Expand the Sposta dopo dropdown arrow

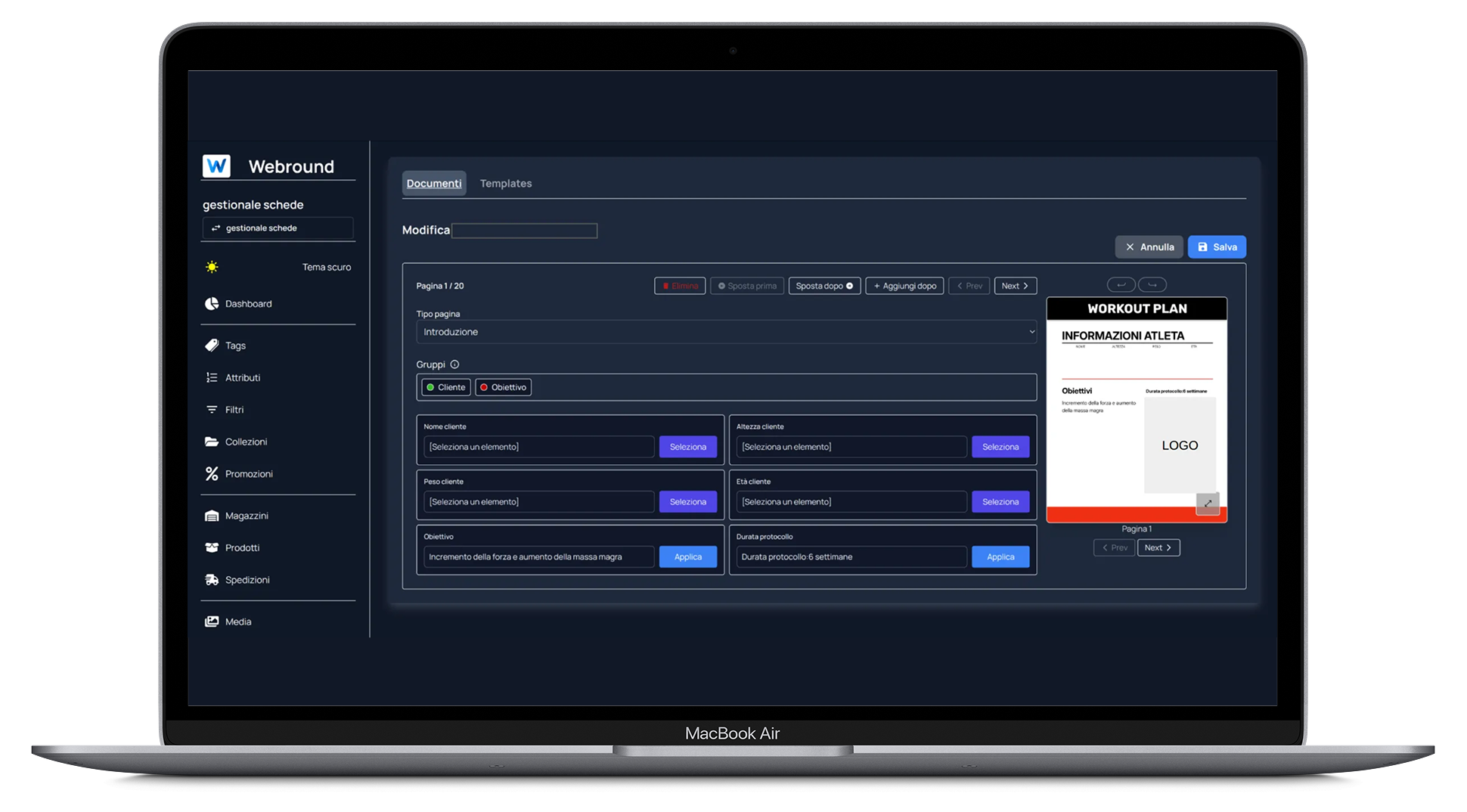coord(848,286)
